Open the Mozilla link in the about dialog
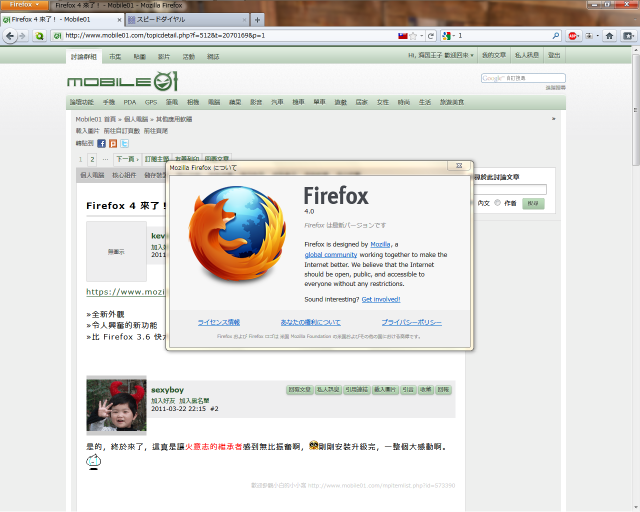 click(380, 245)
